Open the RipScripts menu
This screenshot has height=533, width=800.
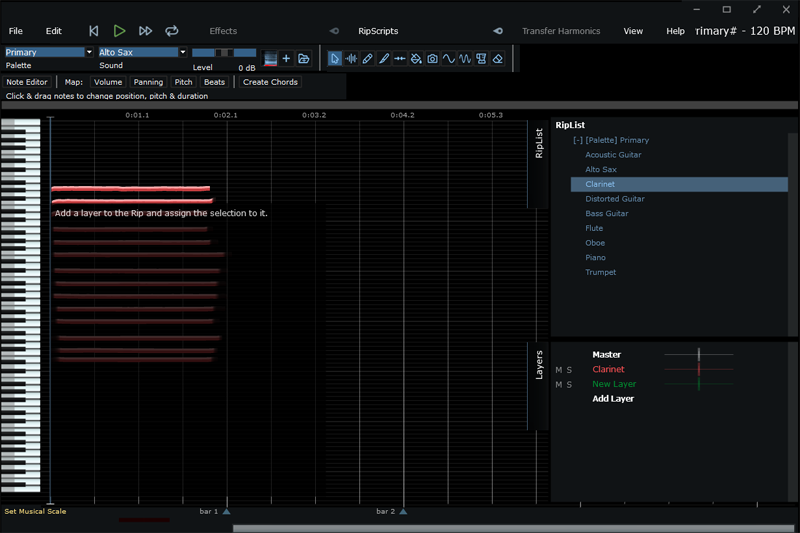(378, 31)
